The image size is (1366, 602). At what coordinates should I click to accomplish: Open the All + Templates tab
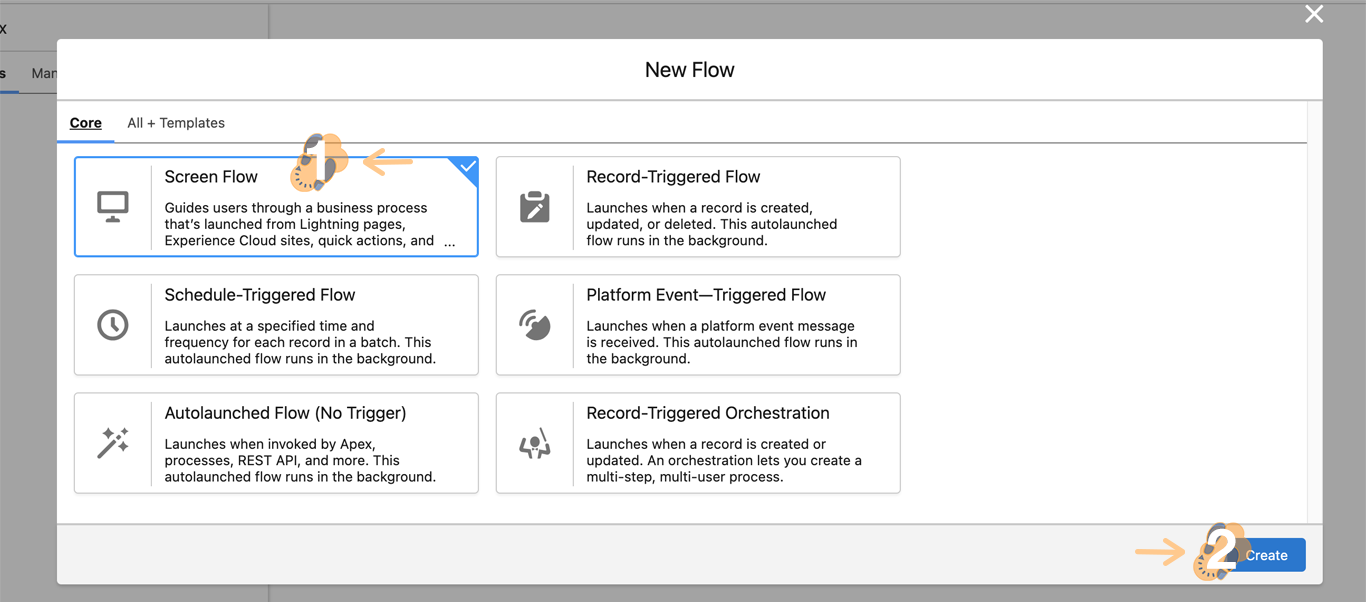point(176,123)
